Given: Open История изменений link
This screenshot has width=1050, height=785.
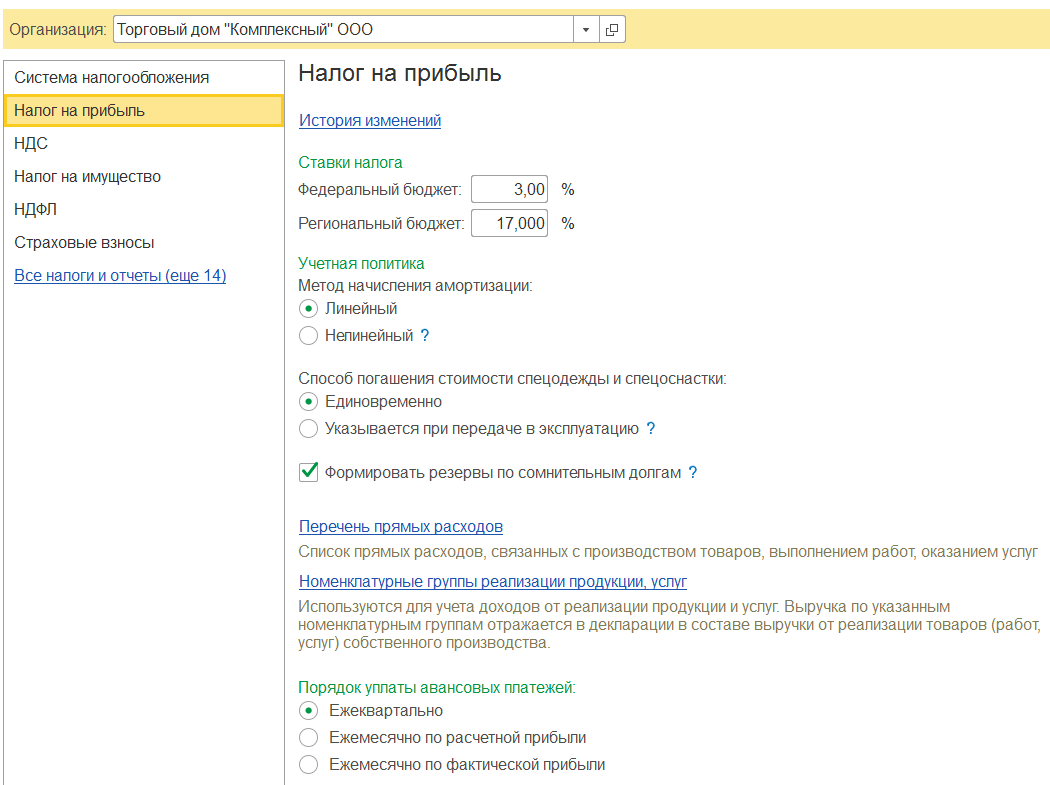Looking at the screenshot, I should pos(370,121).
